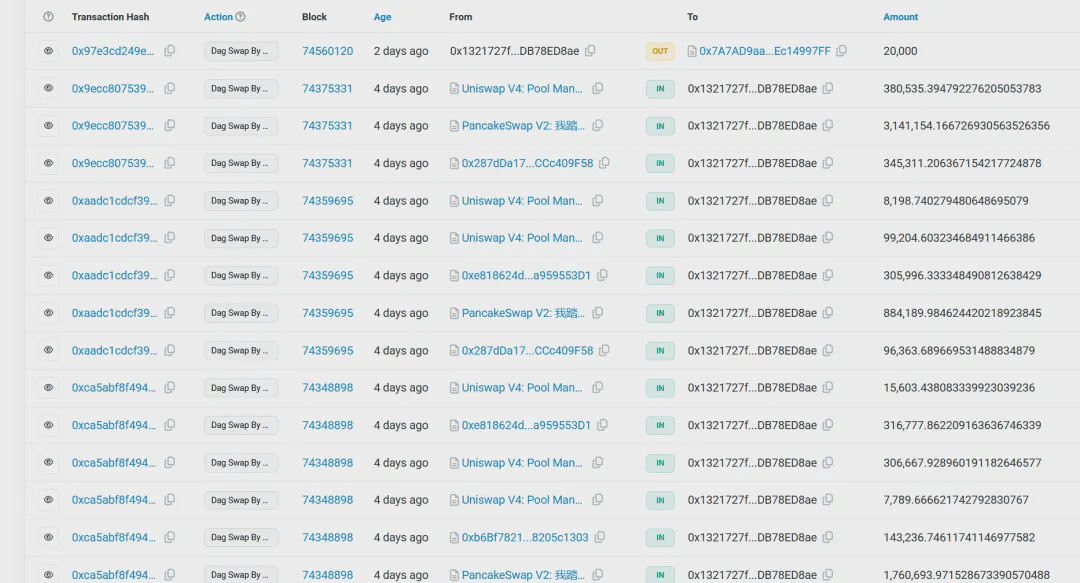Click the question mark icon beside Action header
The width and height of the screenshot is (1080, 583).
point(240,17)
